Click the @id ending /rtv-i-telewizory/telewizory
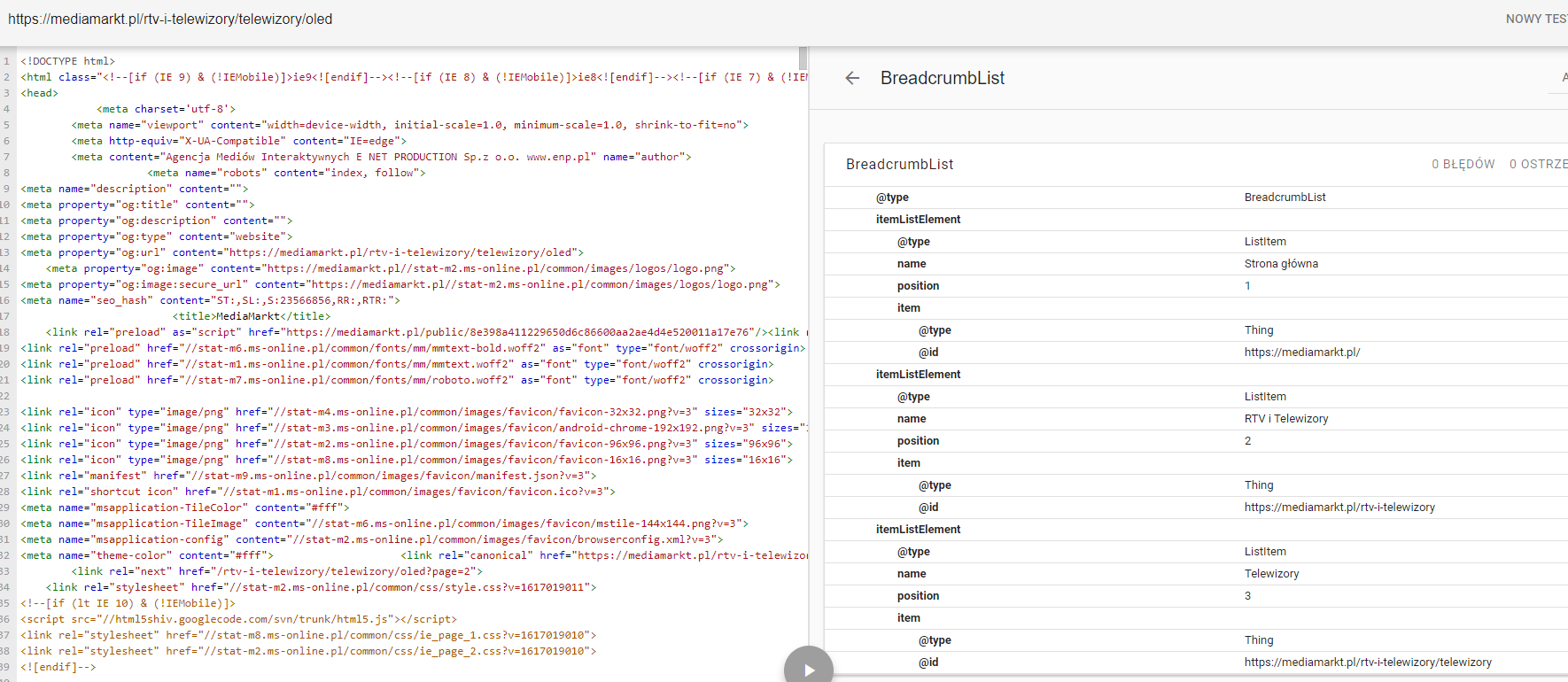Image resolution: width=1568 pixels, height=682 pixels. (x=1368, y=663)
